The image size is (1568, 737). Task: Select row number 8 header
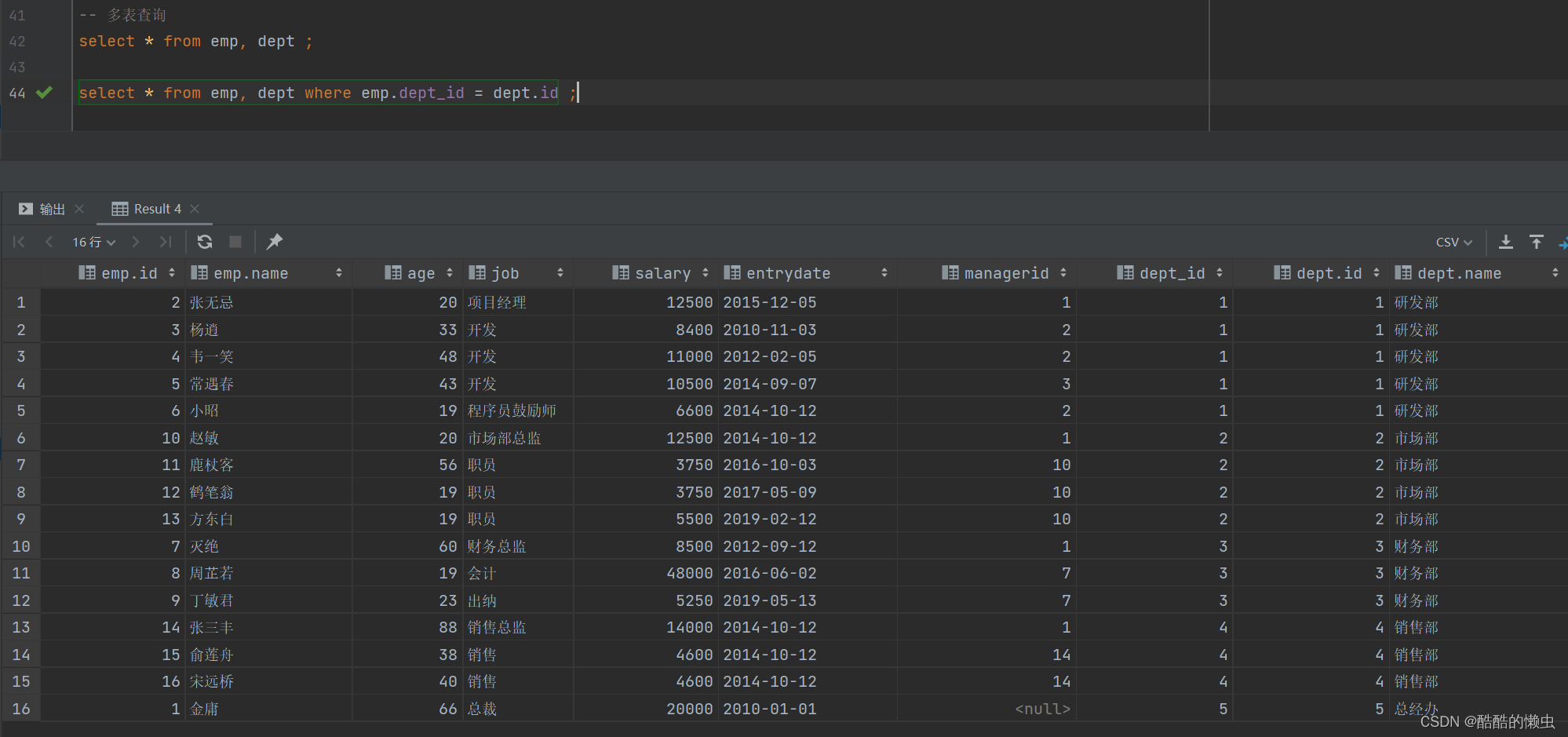(21, 492)
